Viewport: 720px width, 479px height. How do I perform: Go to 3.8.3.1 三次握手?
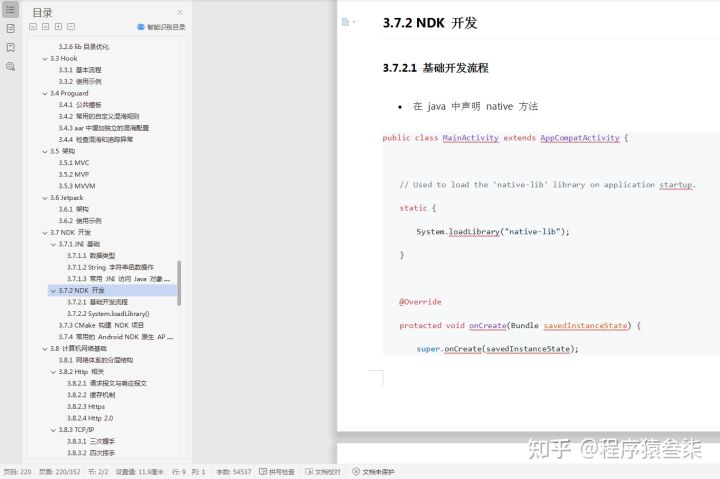91,441
